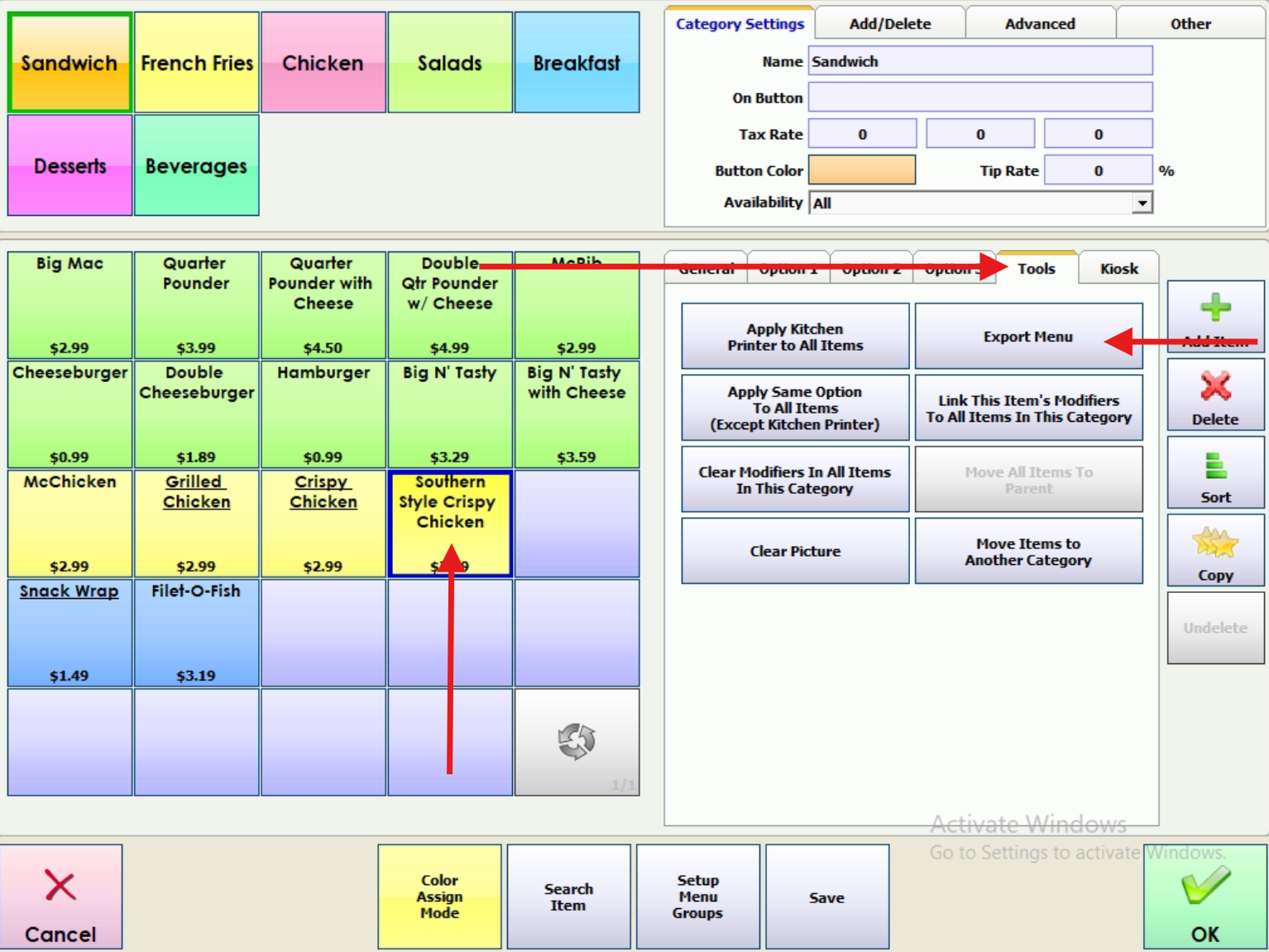Click the empty On Button field
The width and height of the screenshot is (1269, 952).
980,98
